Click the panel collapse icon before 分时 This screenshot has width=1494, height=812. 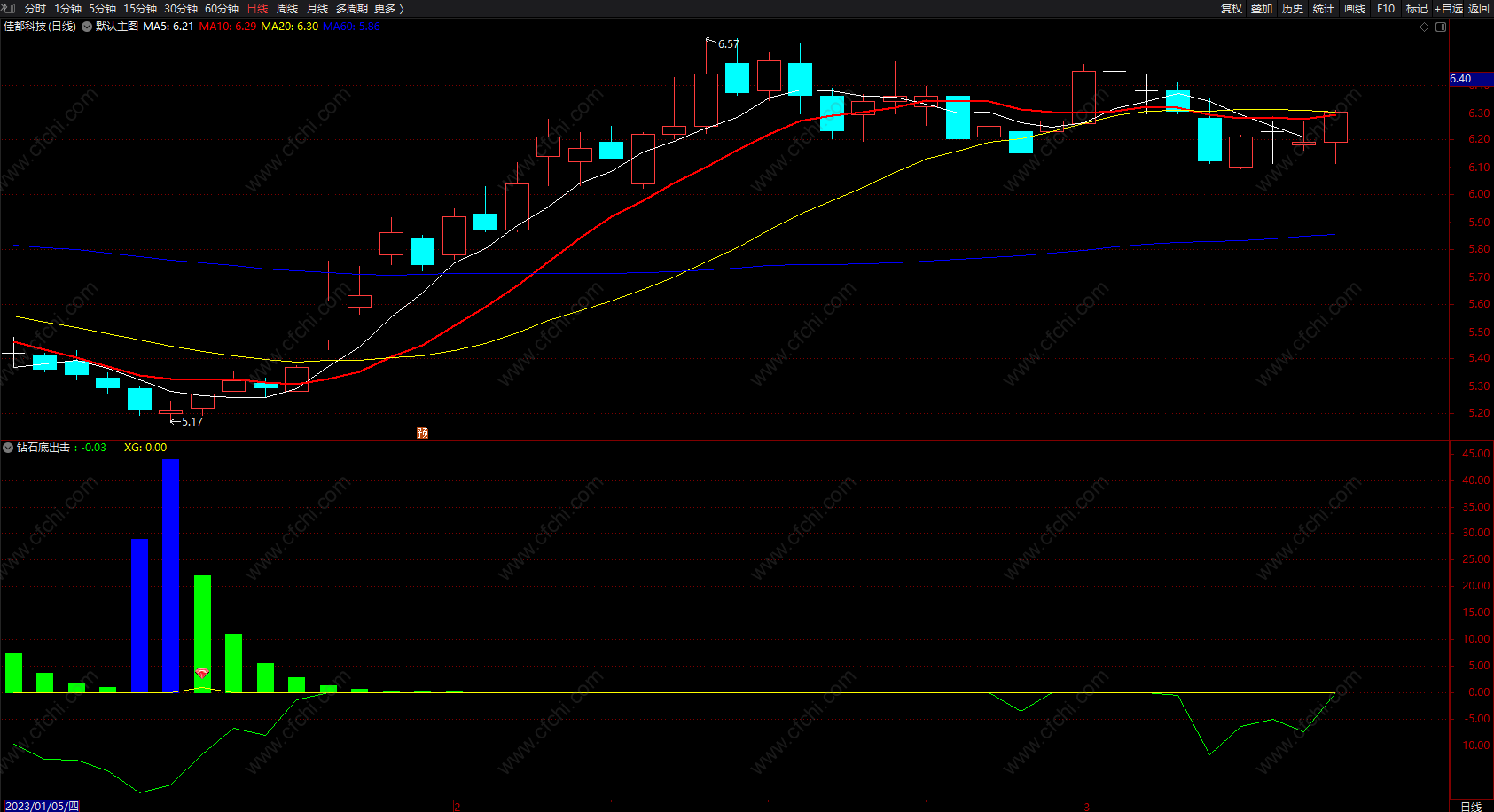[9, 8]
